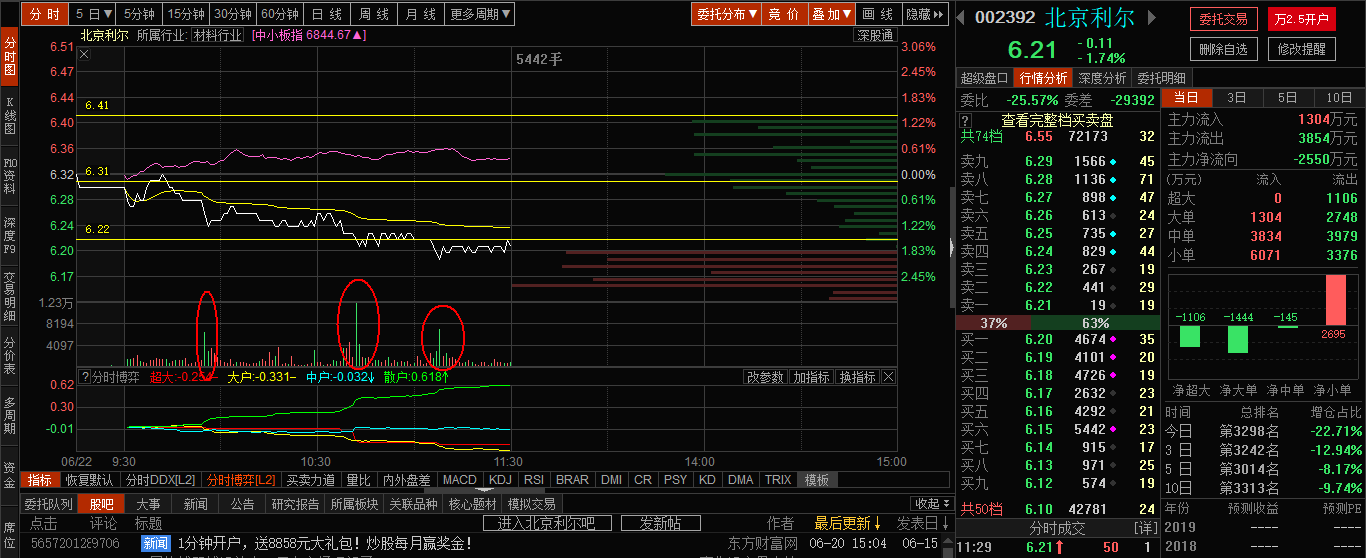Screen dimensions: 1366x558
Task: Open 交易明细 in left sidebar
Action: pyautogui.click(x=10, y=296)
